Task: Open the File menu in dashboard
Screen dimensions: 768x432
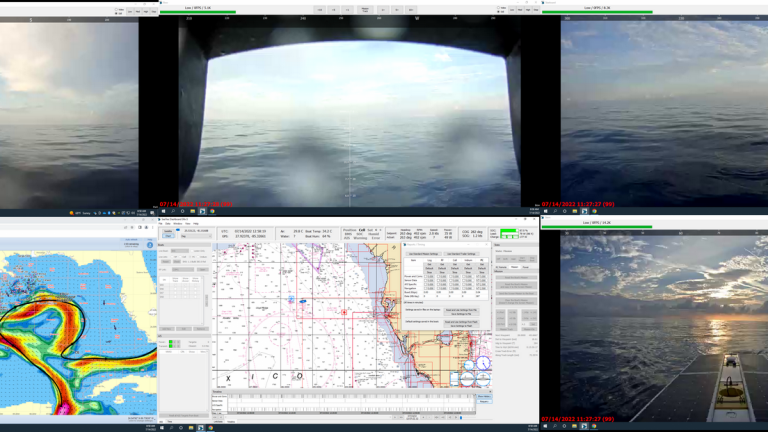Action: coord(162,223)
